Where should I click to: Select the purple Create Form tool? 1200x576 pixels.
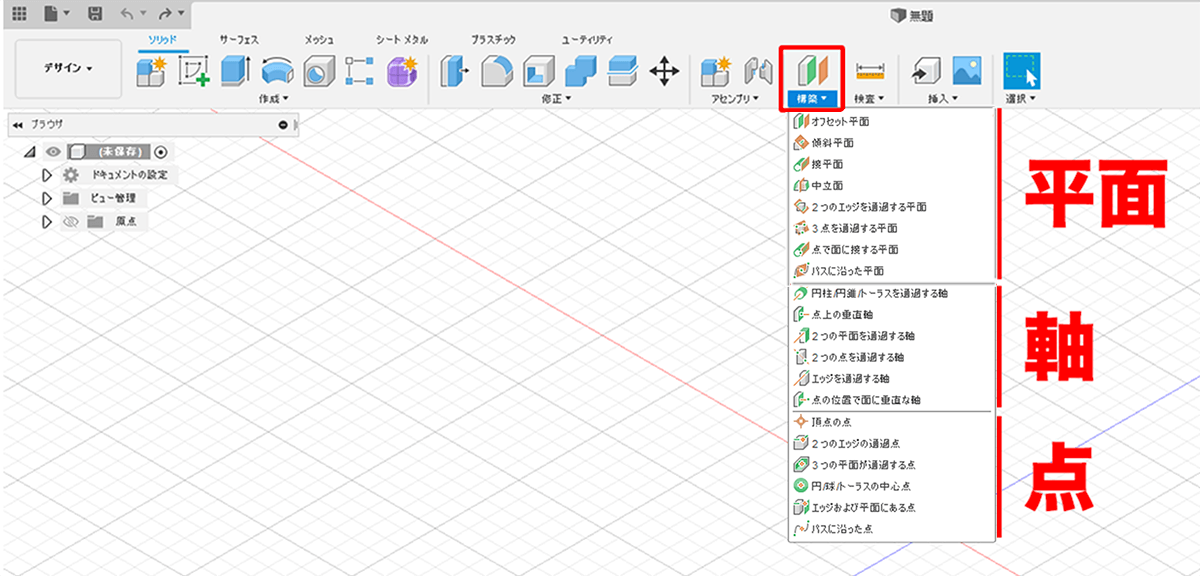click(x=401, y=71)
